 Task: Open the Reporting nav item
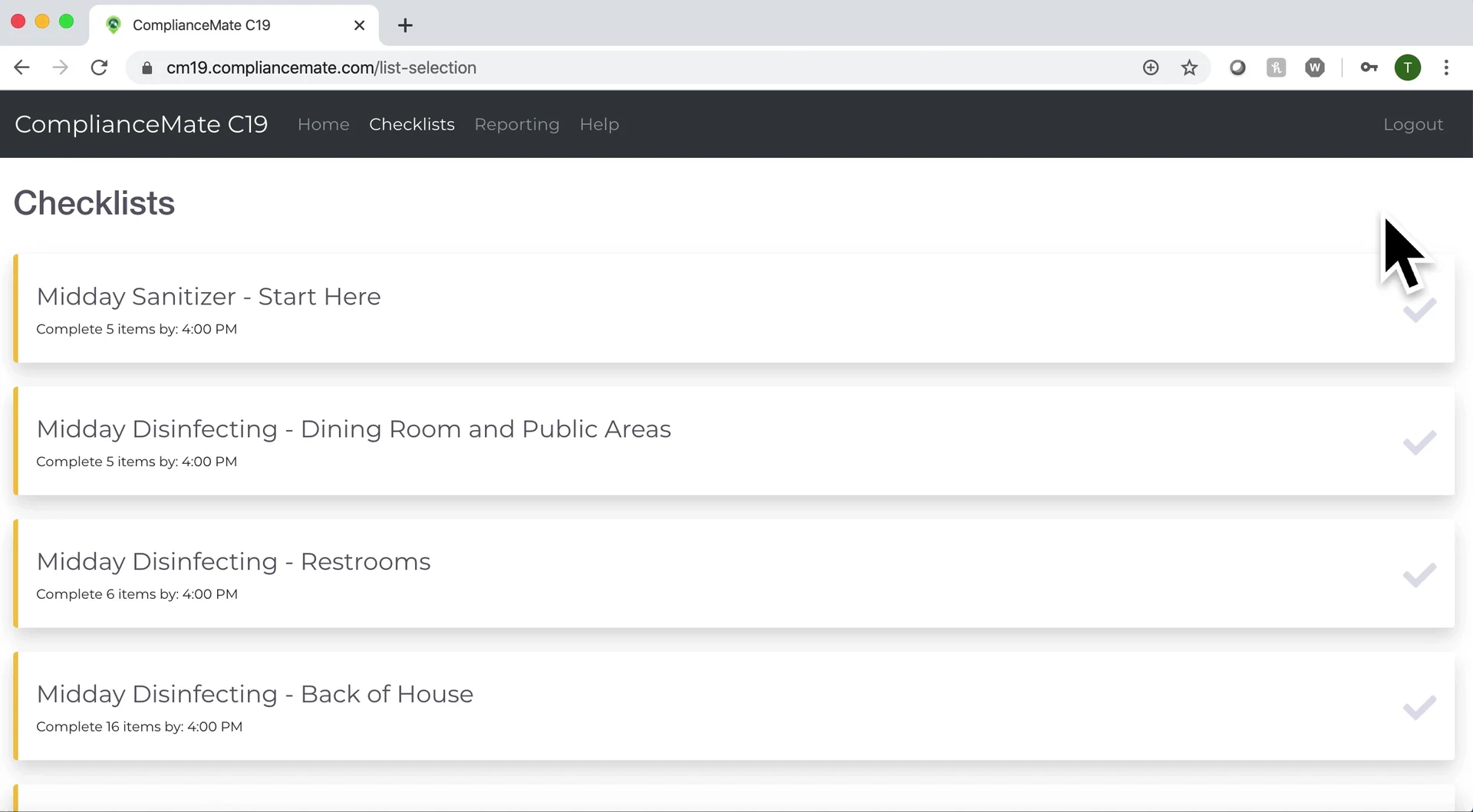tap(516, 124)
